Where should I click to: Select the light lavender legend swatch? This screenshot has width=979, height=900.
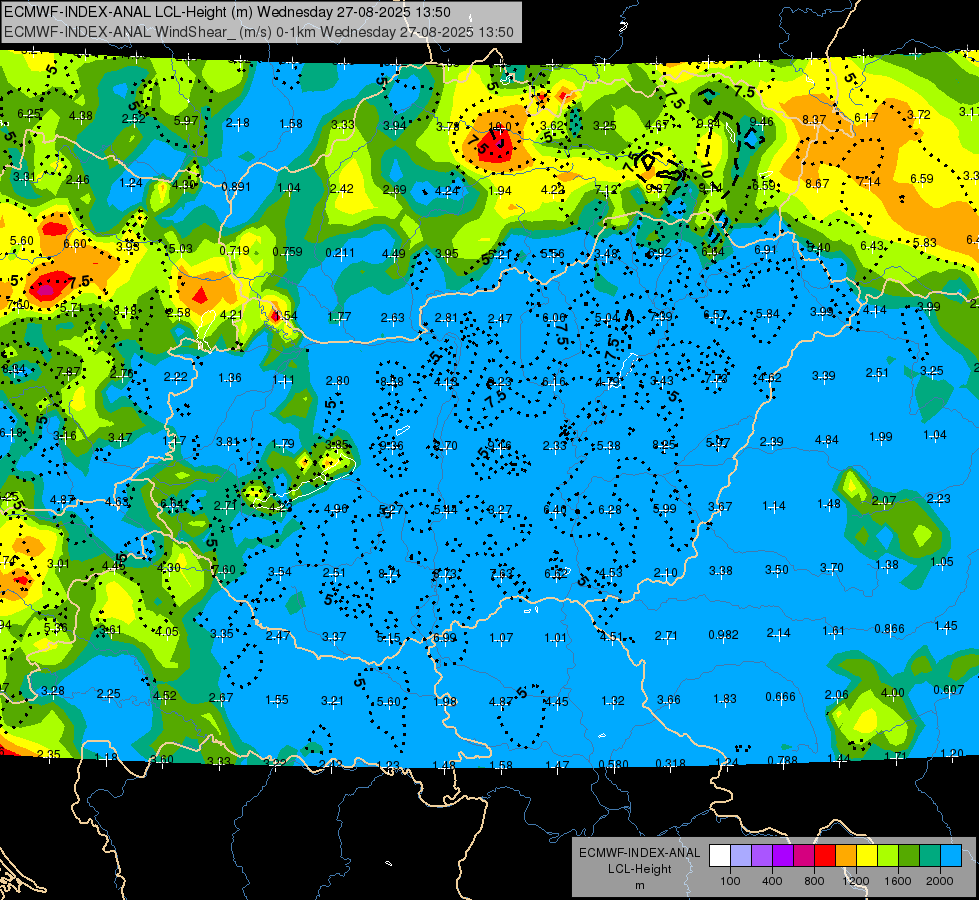tap(741, 856)
